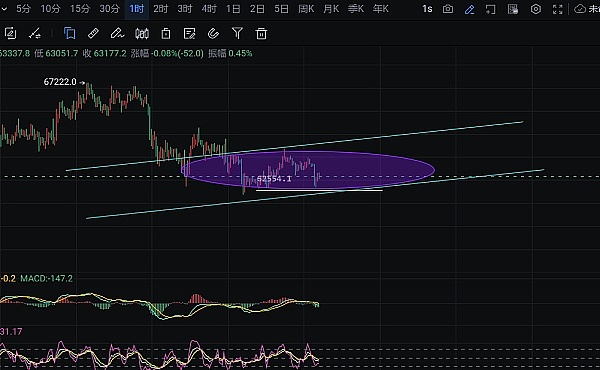
Task: Click the 62554.1 price label
Action: pos(274,179)
